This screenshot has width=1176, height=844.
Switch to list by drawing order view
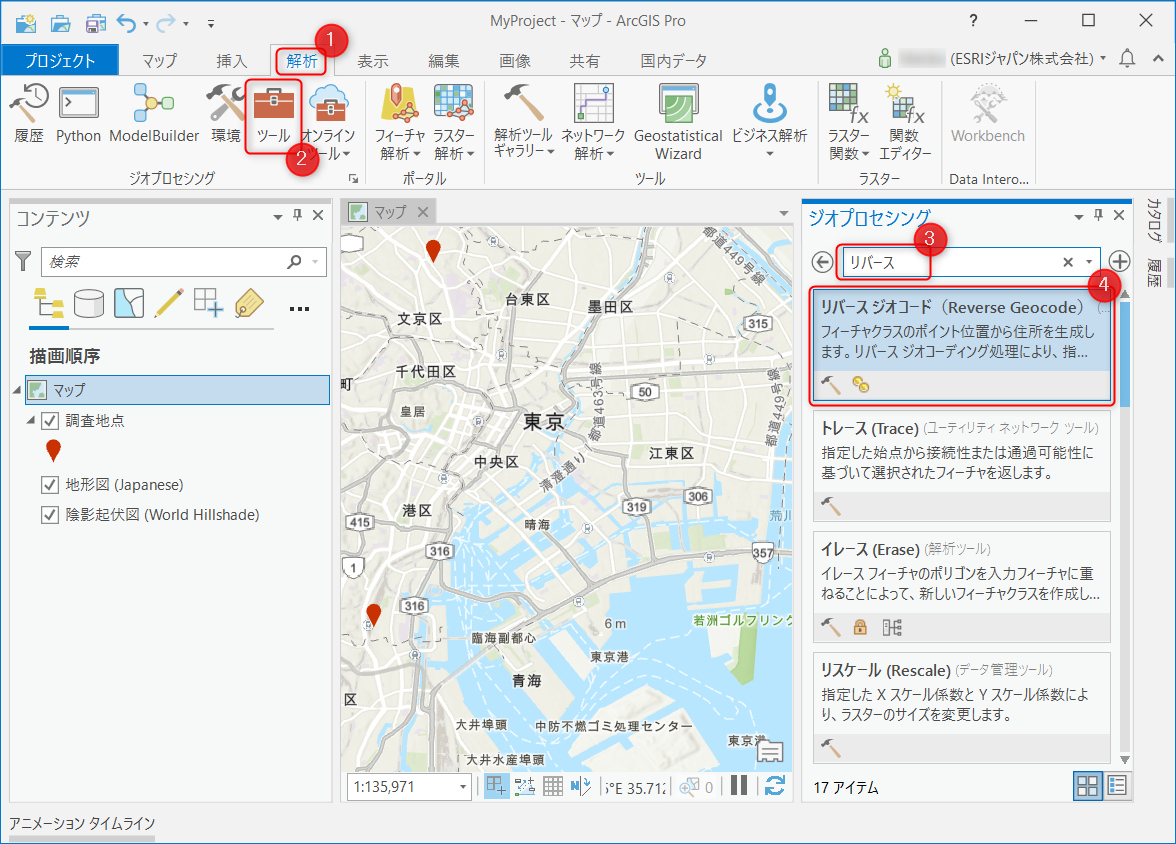[x=49, y=303]
